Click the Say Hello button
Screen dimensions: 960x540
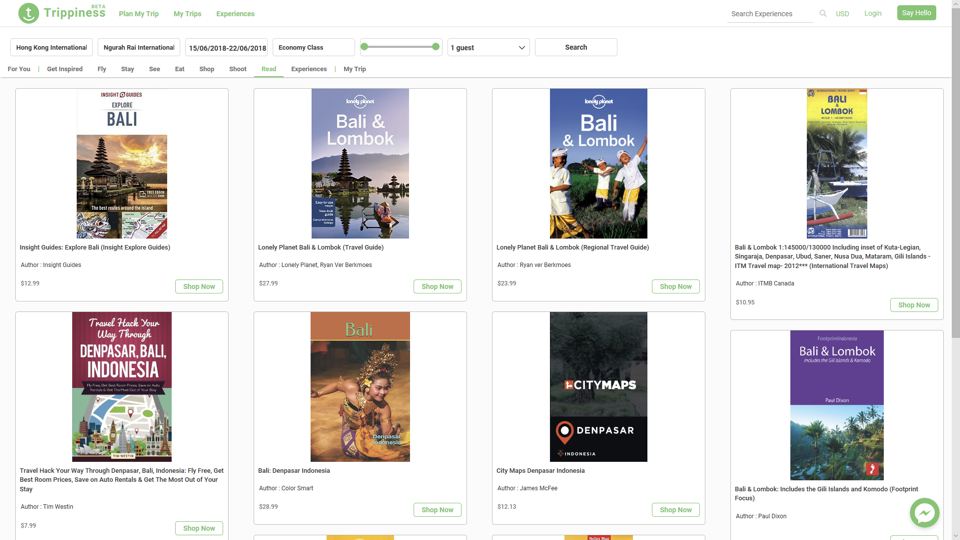(x=917, y=13)
